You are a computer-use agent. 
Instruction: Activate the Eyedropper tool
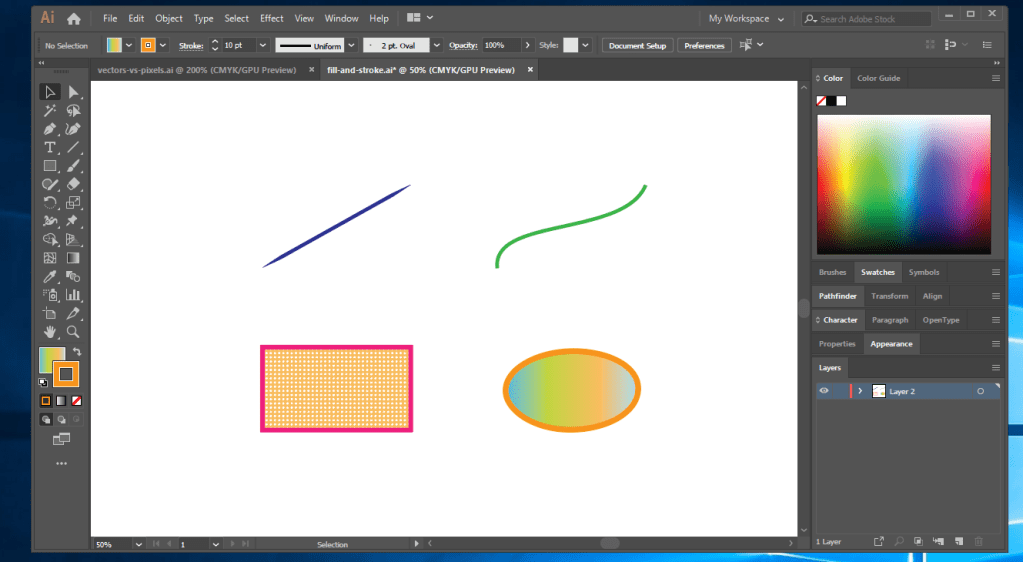tap(49, 276)
